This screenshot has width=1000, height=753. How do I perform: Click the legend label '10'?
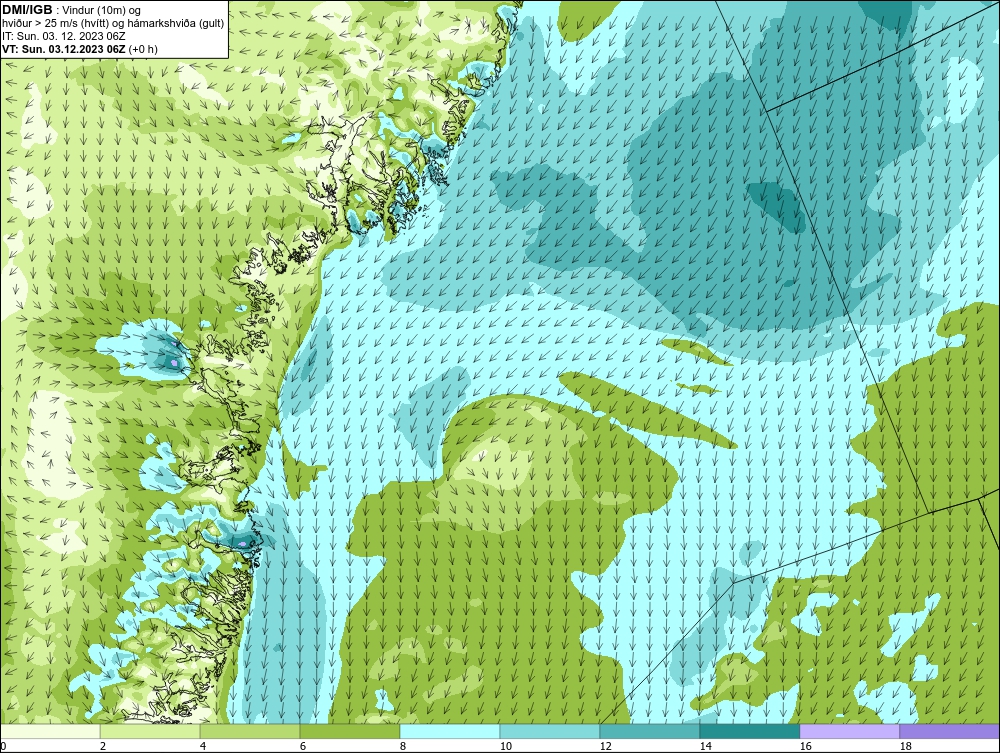506,746
